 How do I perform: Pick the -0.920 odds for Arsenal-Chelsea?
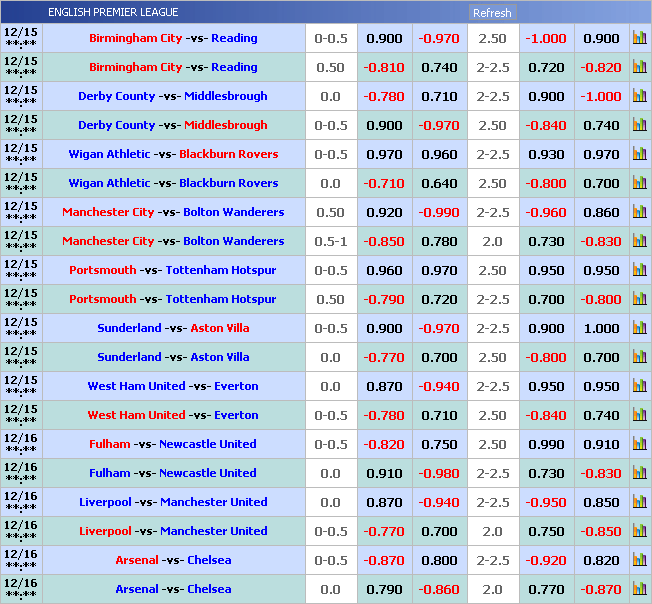pyautogui.click(x=546, y=561)
